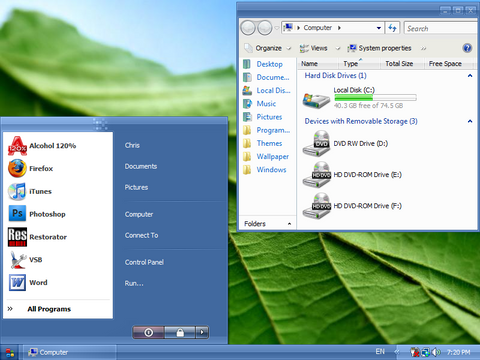
Task: Click the refresh button beside address bar
Action: point(393,28)
